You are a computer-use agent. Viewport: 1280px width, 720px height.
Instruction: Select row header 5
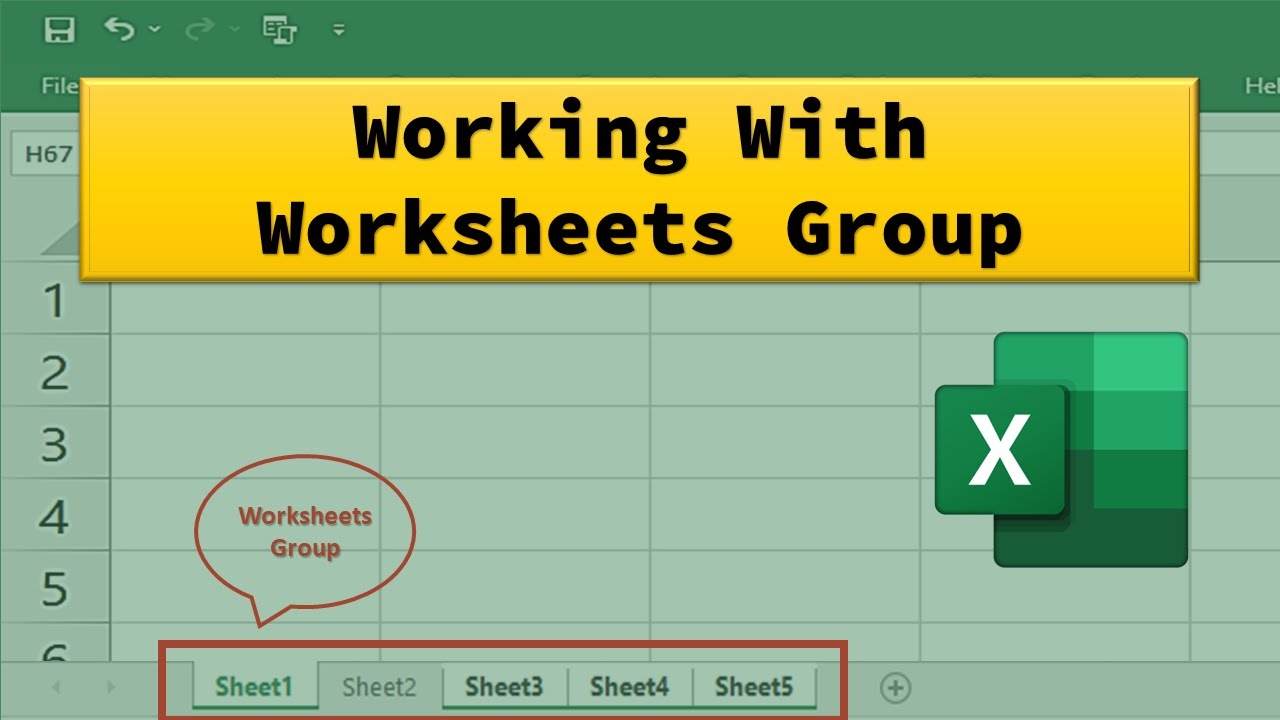(54, 588)
